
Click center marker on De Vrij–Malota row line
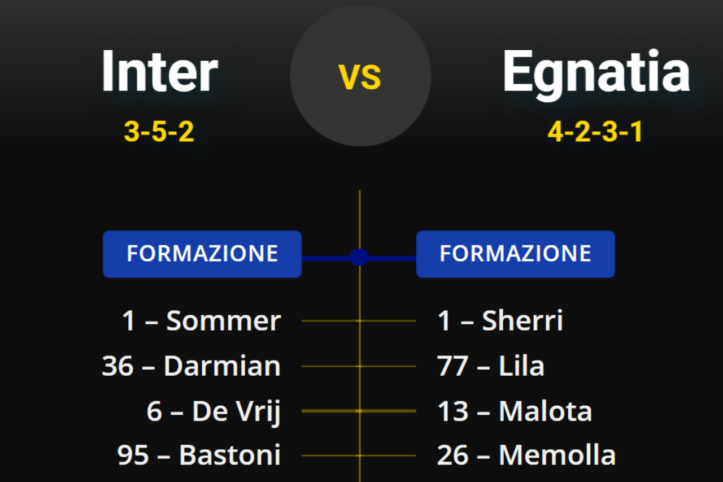point(360,411)
